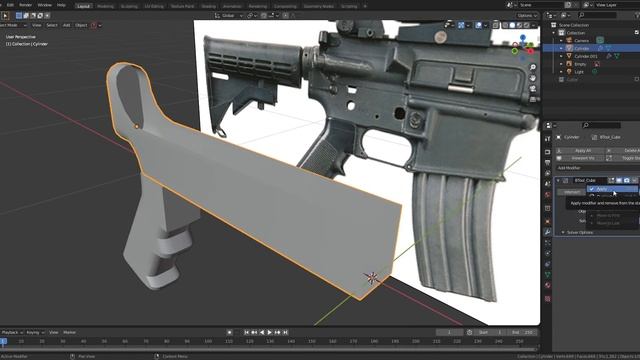
Task: Click the viewport pan hand icon
Action: [533, 78]
